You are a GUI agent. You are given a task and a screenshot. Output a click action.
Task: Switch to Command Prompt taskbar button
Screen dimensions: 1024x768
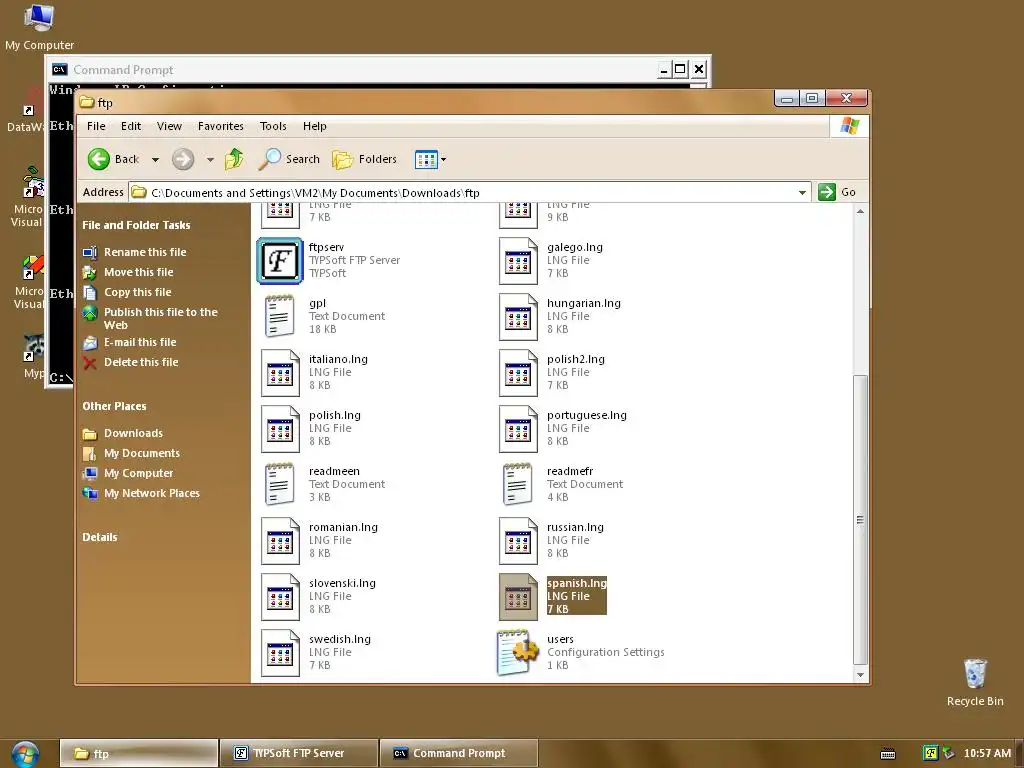[459, 754]
